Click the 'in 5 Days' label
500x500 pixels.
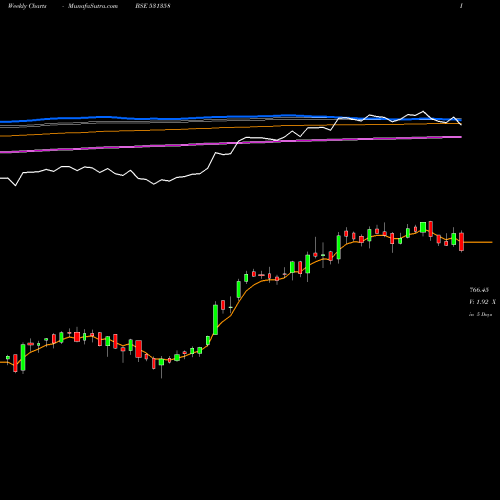click(480, 314)
